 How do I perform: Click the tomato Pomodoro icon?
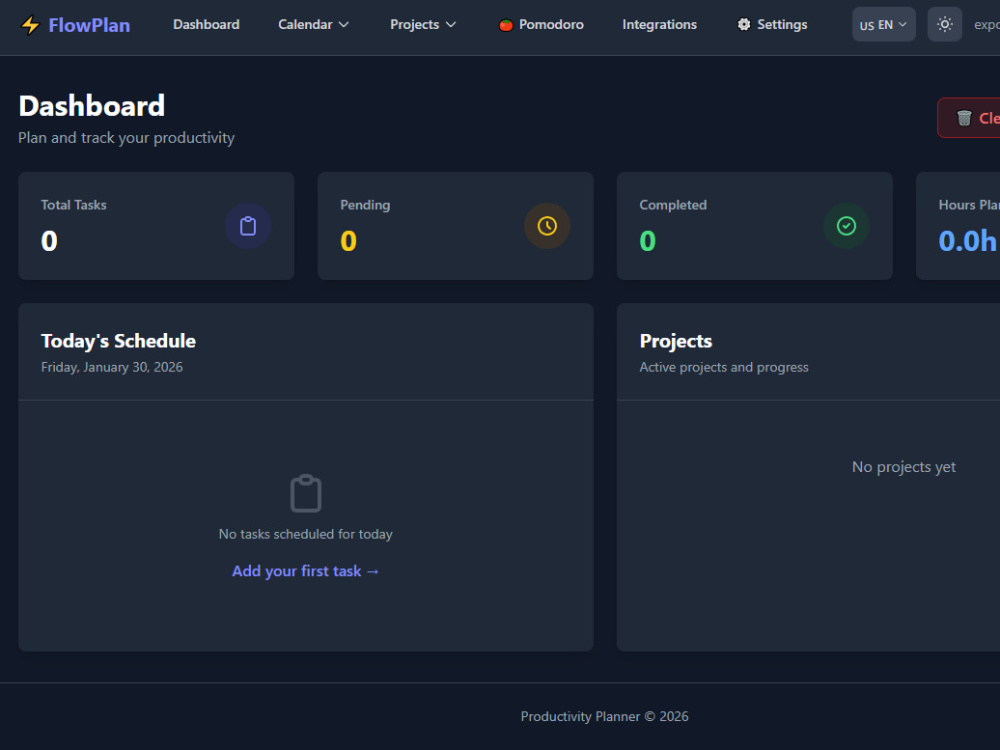click(506, 25)
